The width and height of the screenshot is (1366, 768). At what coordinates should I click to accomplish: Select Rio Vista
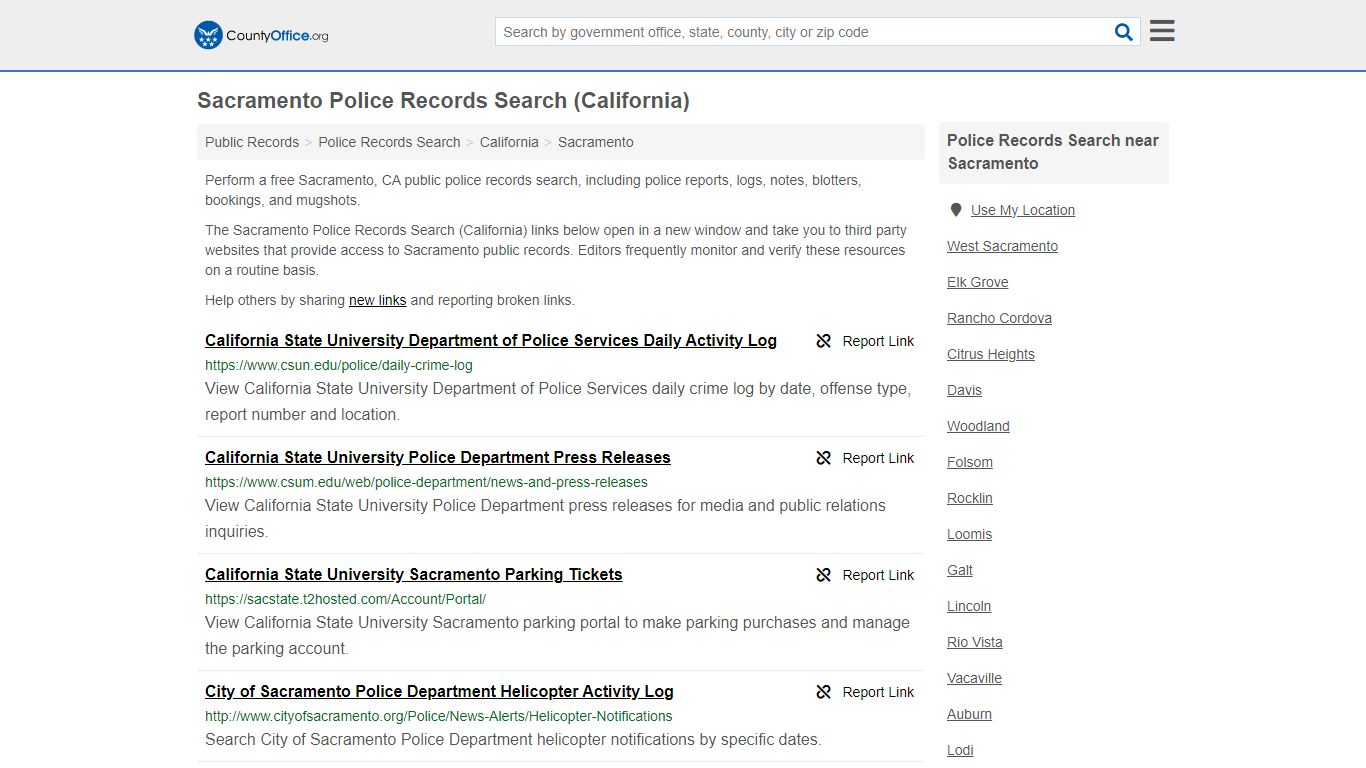pyautogui.click(x=975, y=642)
